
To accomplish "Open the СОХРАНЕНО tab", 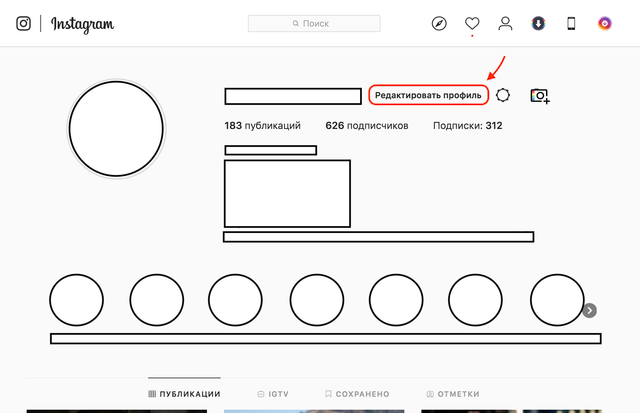I will click(x=357, y=394).
